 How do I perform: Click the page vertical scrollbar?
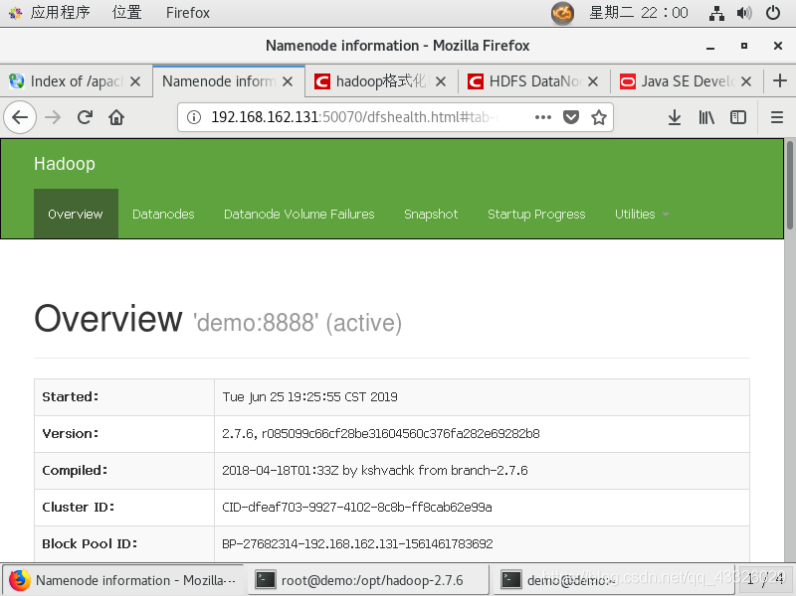[x=789, y=186]
